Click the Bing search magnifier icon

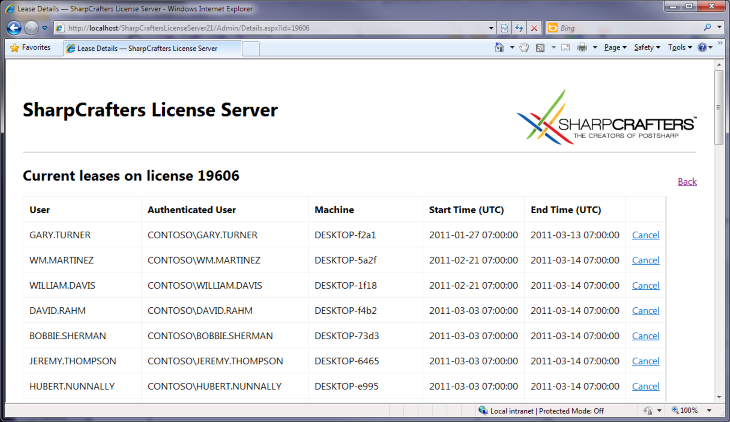(x=708, y=28)
